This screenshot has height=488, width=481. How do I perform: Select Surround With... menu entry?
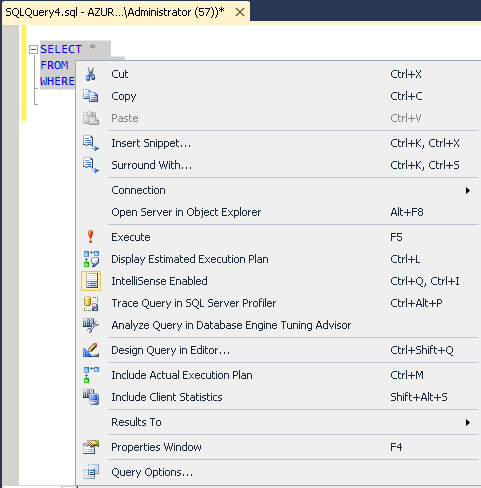click(278, 165)
